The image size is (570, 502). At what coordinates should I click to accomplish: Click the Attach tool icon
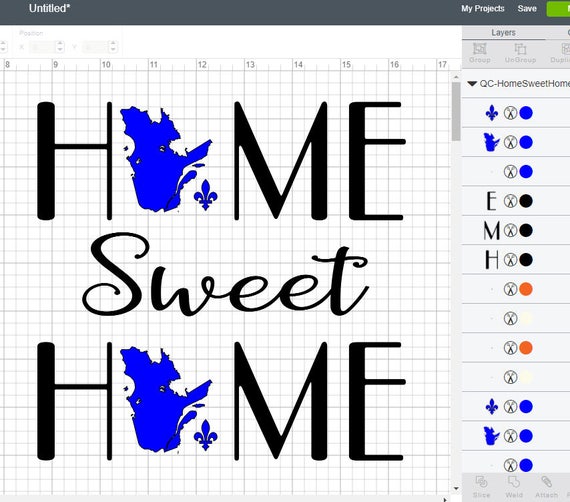[546, 482]
